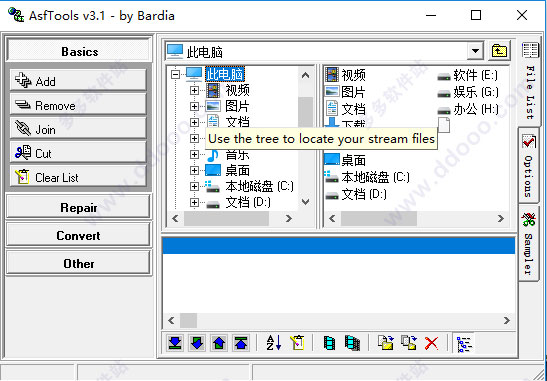
Task: Open the Repair section
Action: [79, 208]
